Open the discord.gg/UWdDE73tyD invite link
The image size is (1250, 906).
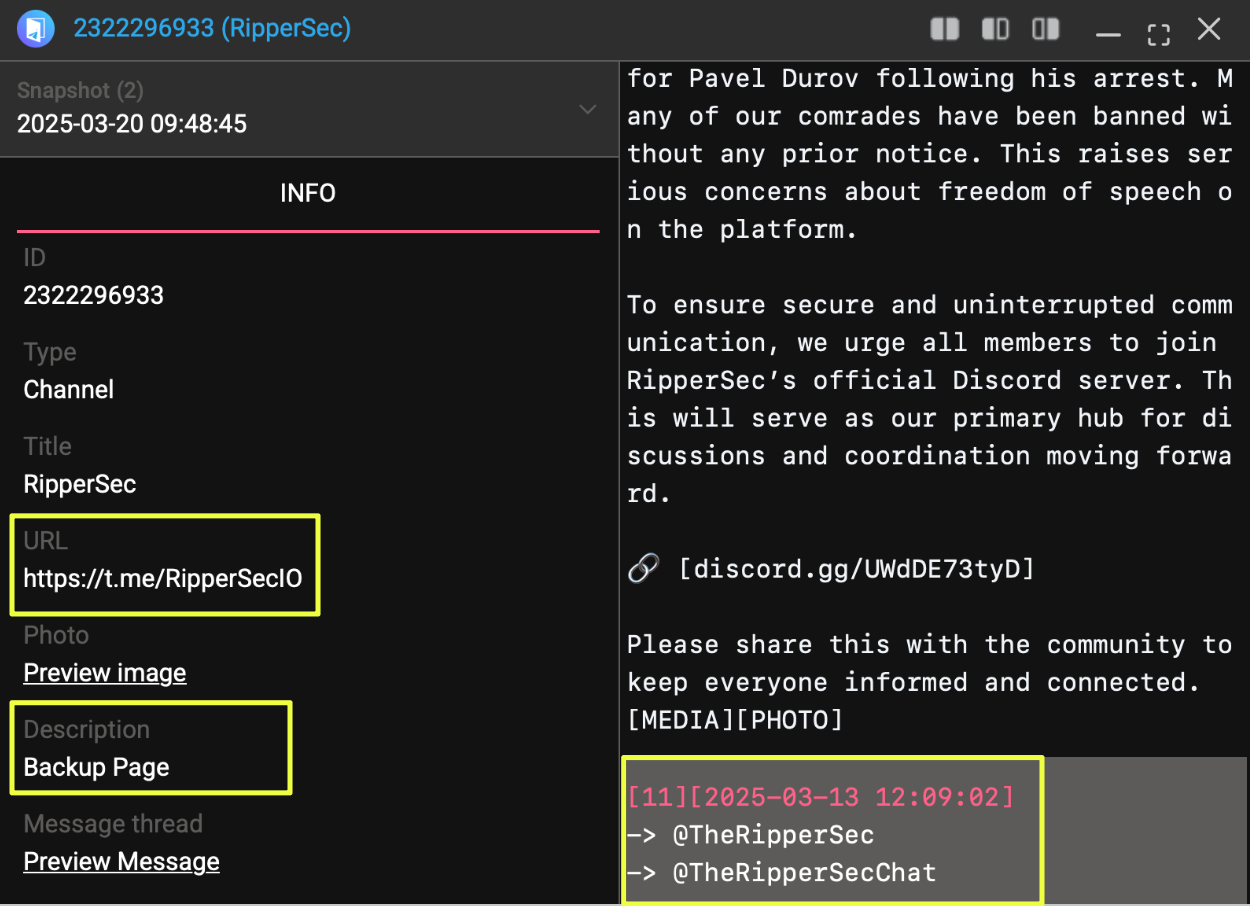tap(856, 569)
